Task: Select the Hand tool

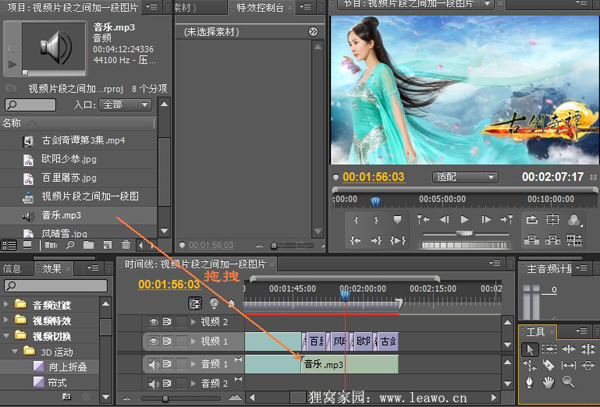Action: click(x=549, y=382)
